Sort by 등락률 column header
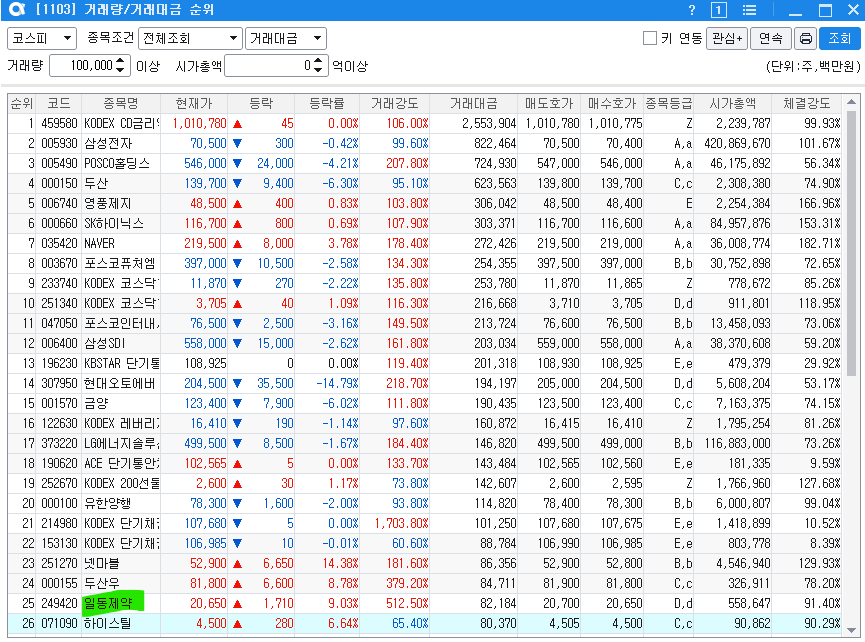Image resolution: width=865 pixels, height=642 pixels. coord(327,103)
